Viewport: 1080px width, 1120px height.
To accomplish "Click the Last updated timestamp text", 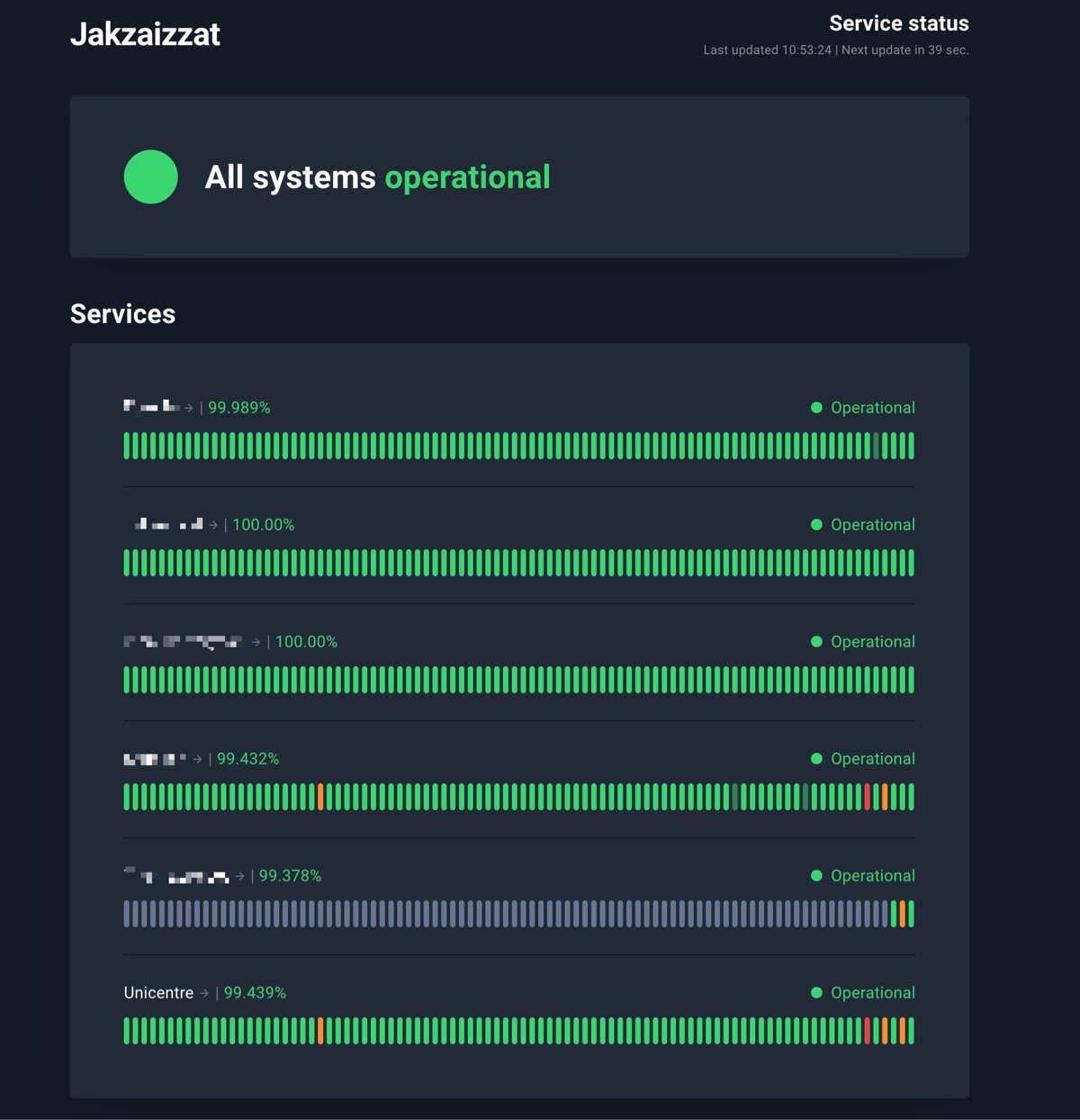I will click(767, 50).
